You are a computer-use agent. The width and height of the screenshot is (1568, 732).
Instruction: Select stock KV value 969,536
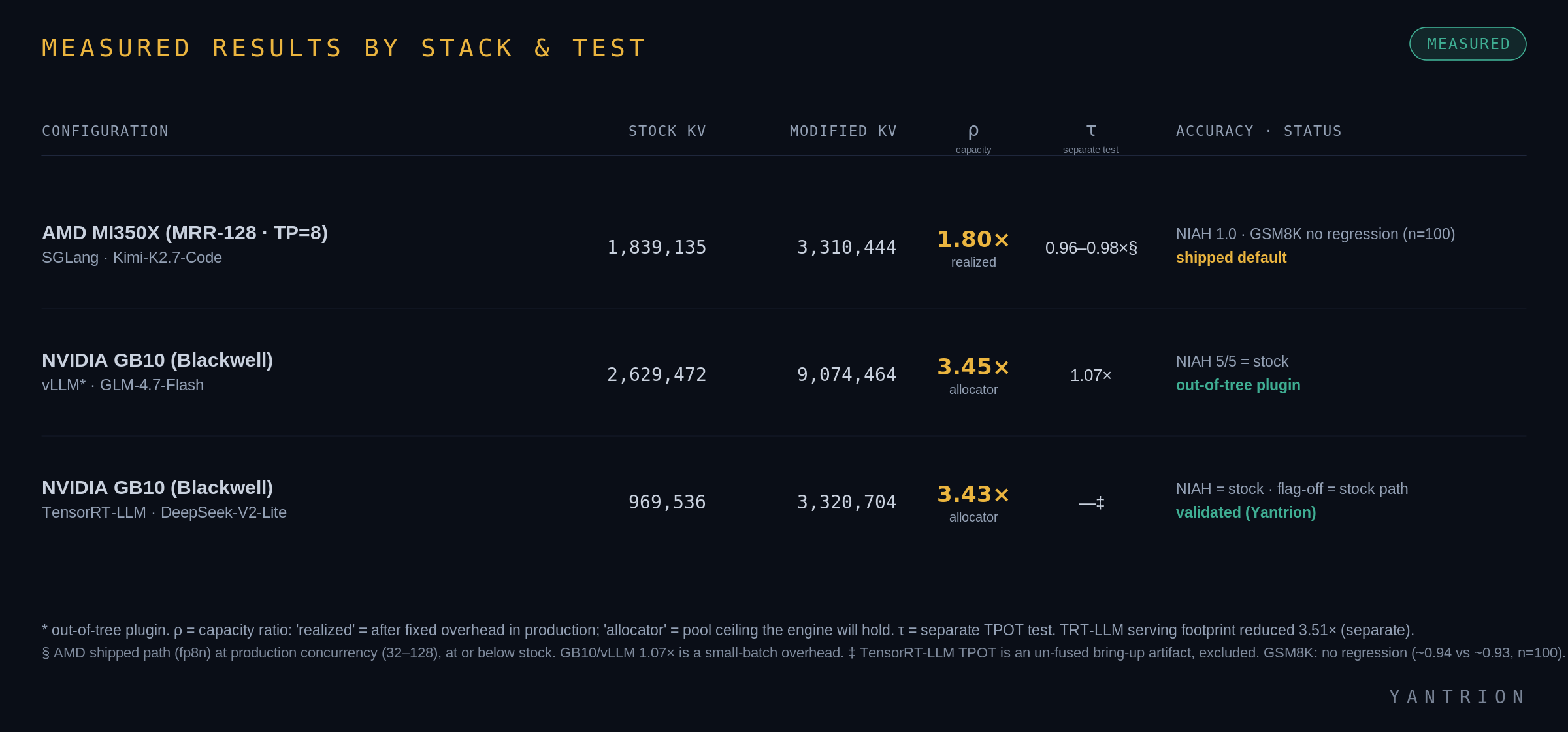[x=667, y=502]
